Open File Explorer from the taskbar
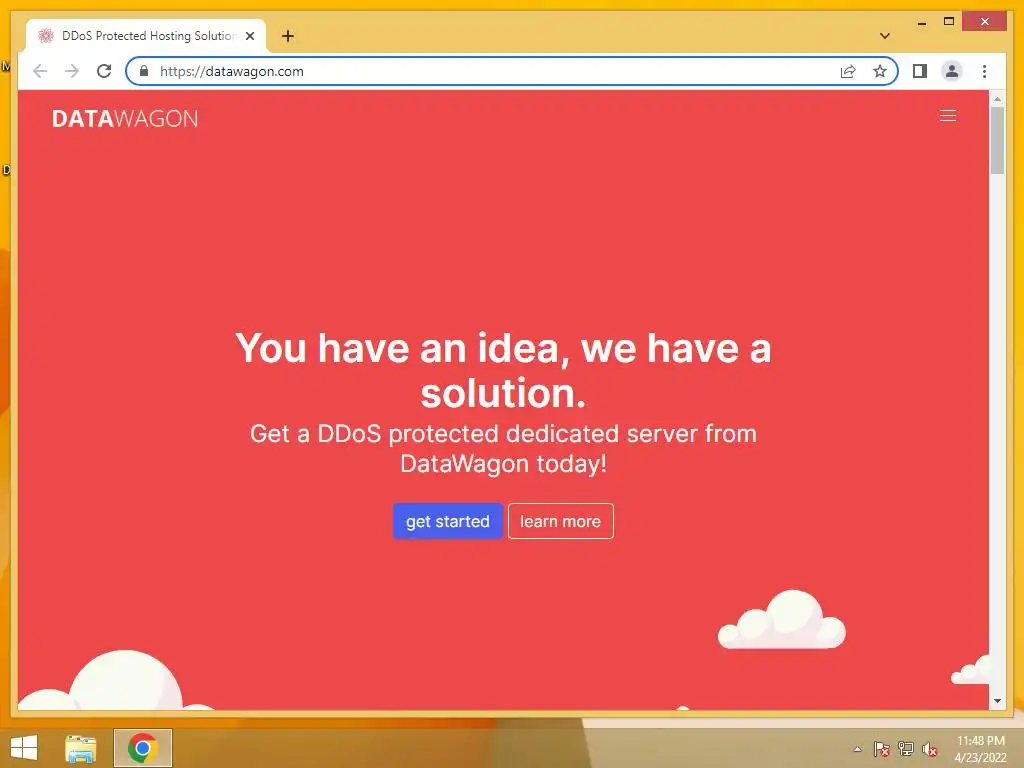 click(x=80, y=748)
